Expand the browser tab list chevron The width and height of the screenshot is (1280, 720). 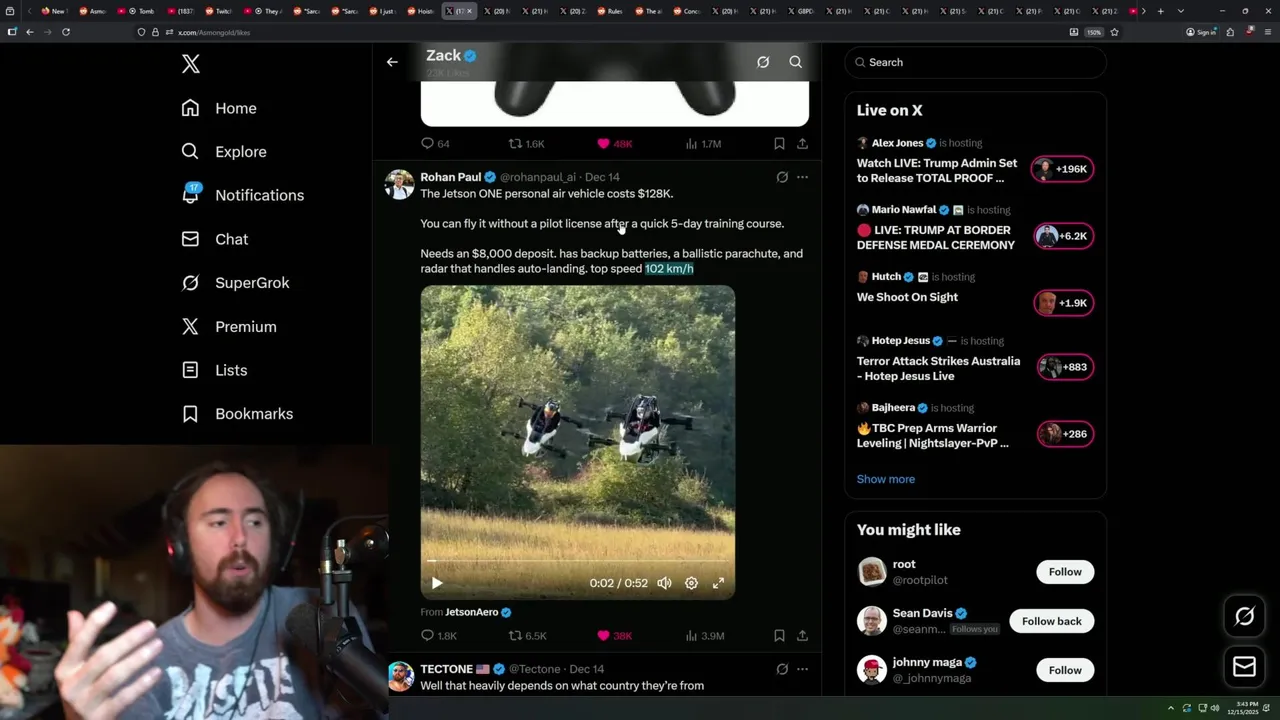[1180, 11]
